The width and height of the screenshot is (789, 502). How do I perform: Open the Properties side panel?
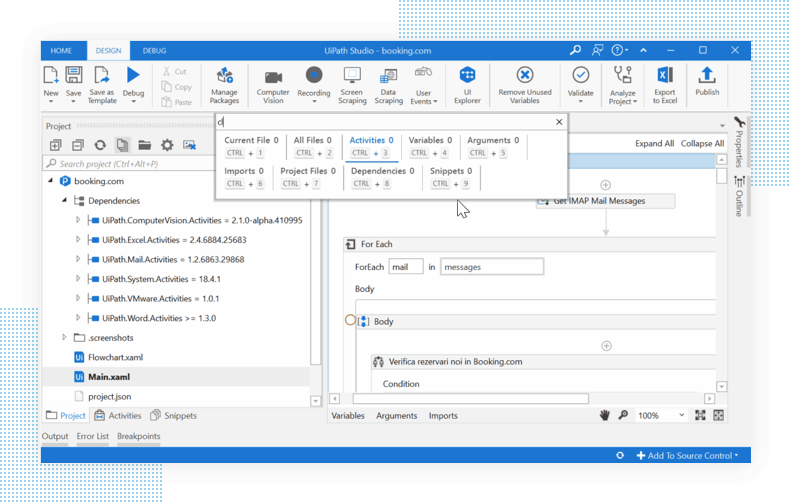pyautogui.click(x=739, y=142)
